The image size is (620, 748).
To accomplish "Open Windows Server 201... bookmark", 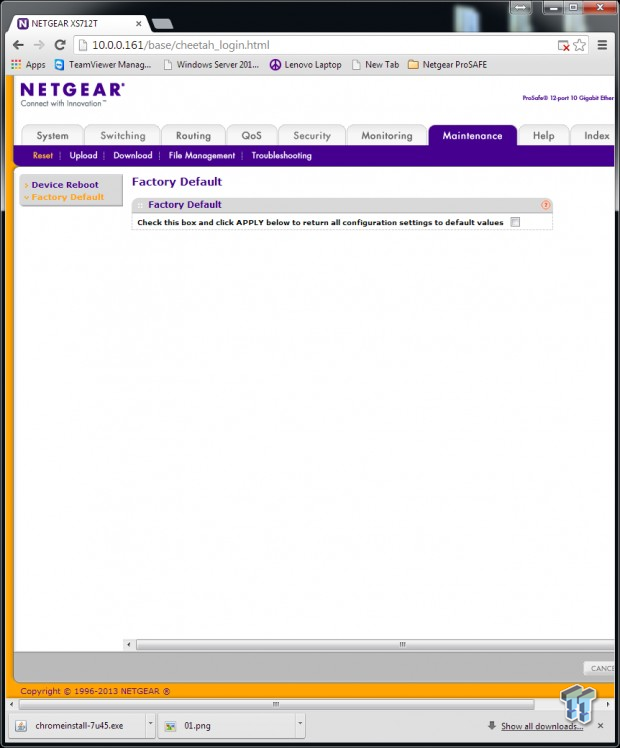I will pos(211,64).
